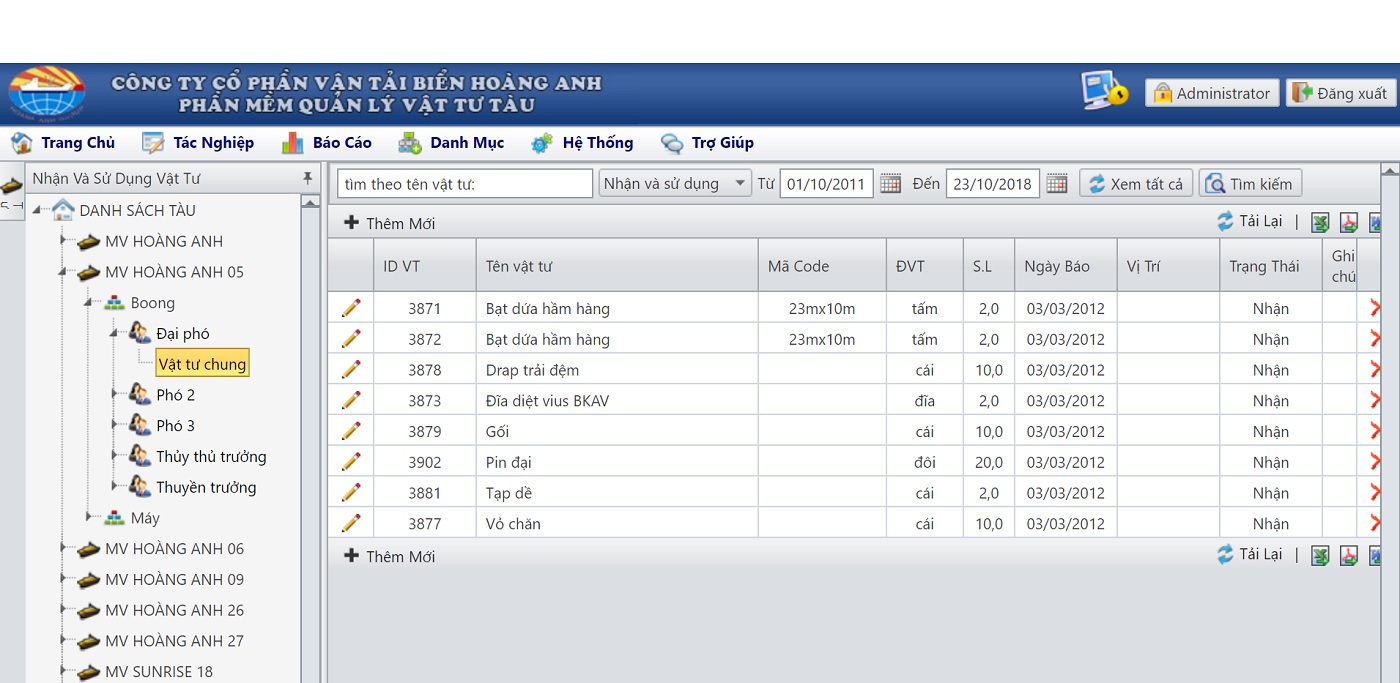Viewport: 1400px width, 683px height.
Task: Click the search by tên vật tư input field
Action: click(464, 184)
